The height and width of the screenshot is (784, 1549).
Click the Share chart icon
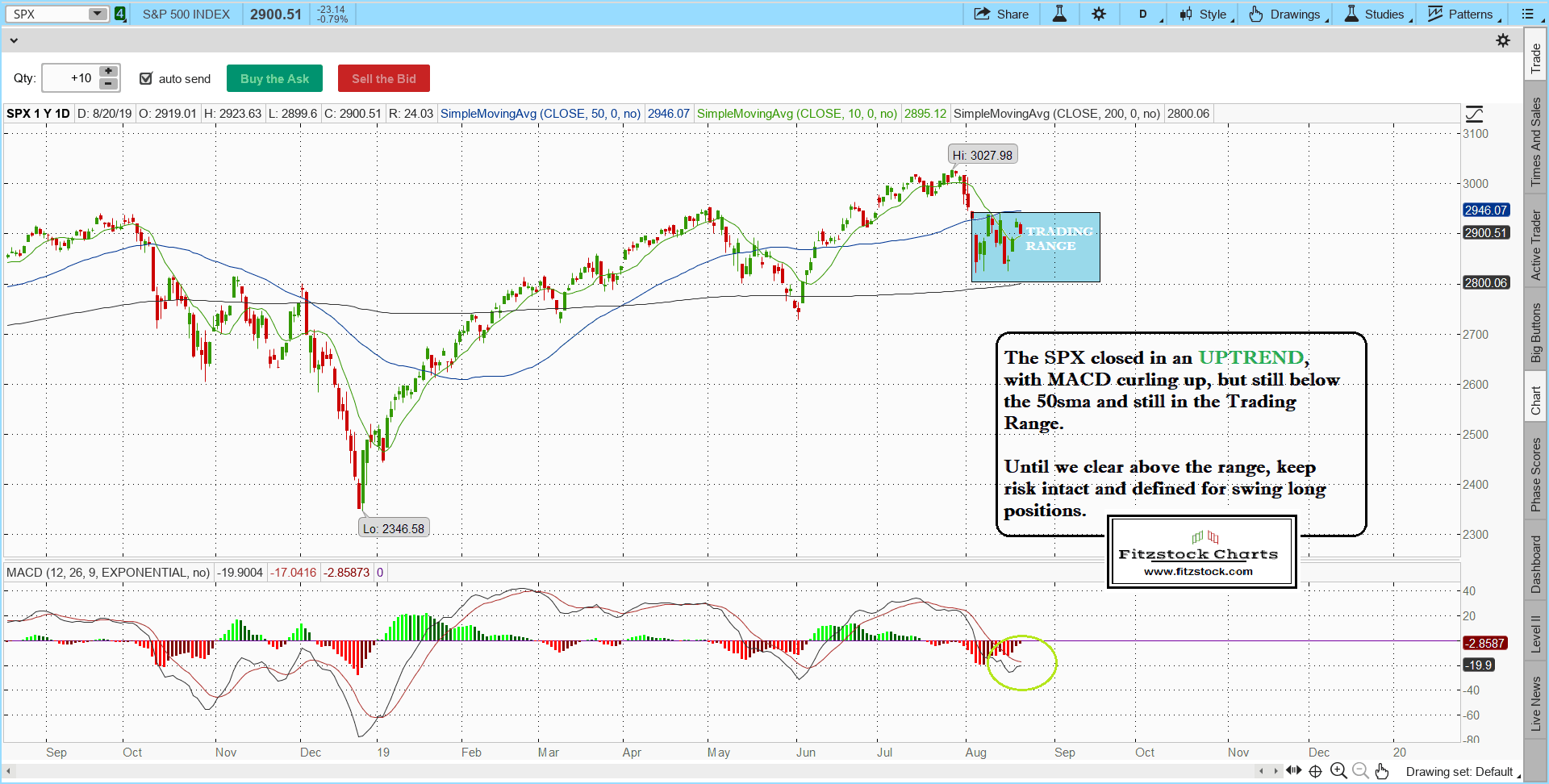pos(1000,14)
